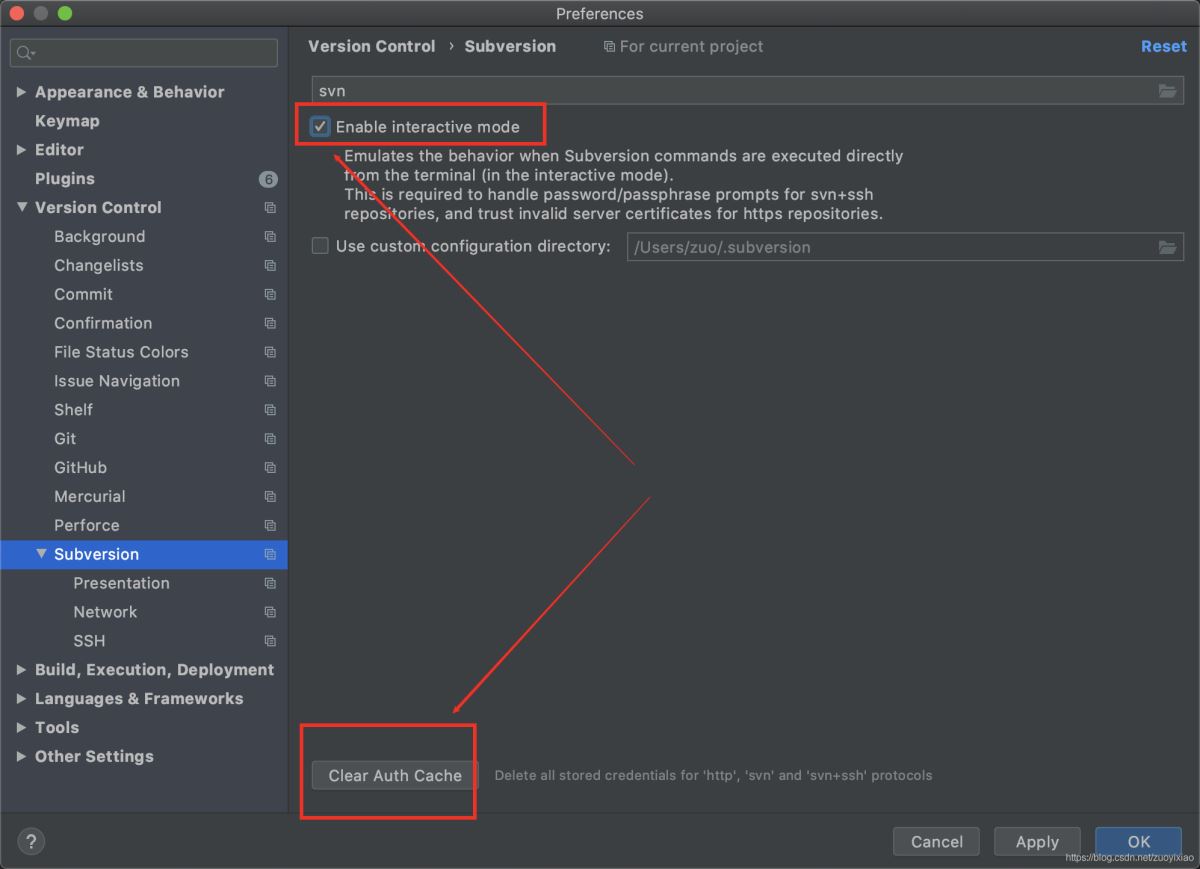The image size is (1200, 869).
Task: Open the Plugins settings page
Action: point(65,179)
